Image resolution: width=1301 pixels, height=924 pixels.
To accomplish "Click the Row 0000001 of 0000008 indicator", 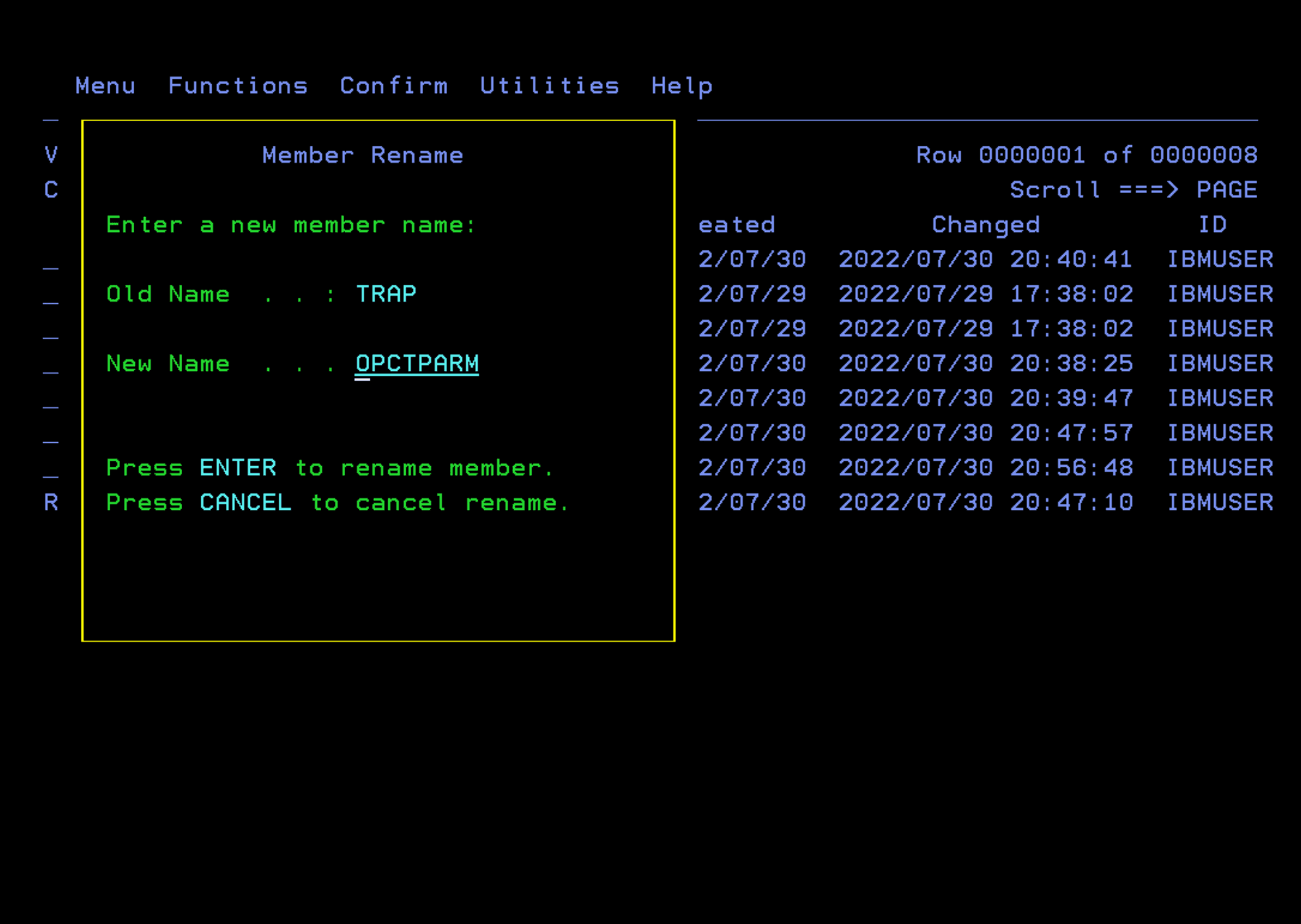I will pyautogui.click(x=1087, y=155).
